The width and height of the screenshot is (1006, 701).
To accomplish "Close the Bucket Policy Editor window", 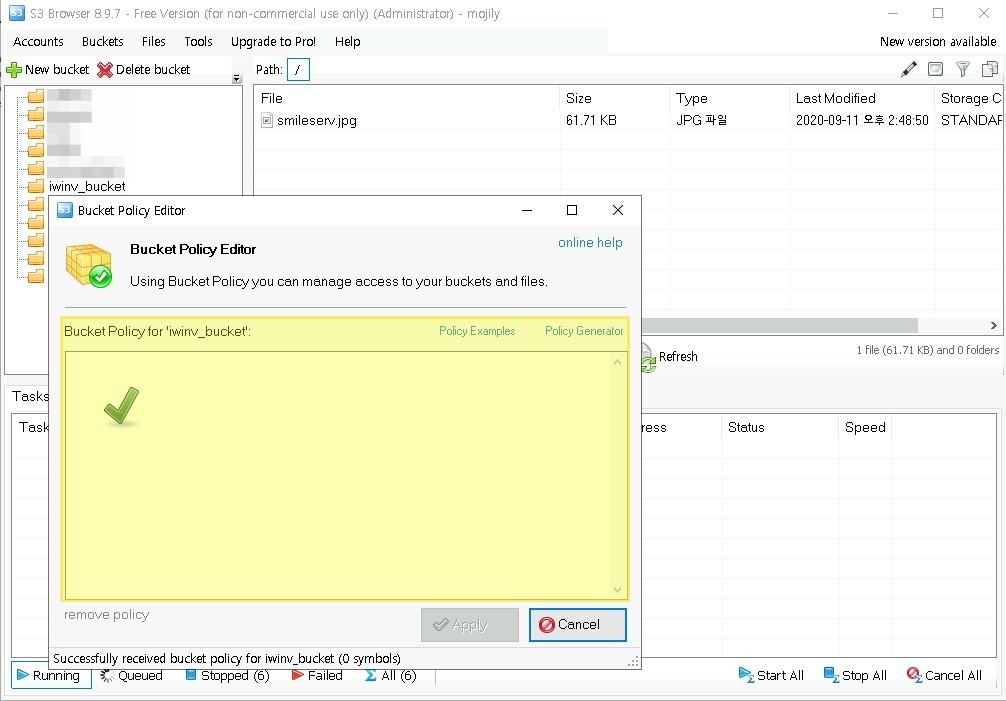I will [618, 210].
